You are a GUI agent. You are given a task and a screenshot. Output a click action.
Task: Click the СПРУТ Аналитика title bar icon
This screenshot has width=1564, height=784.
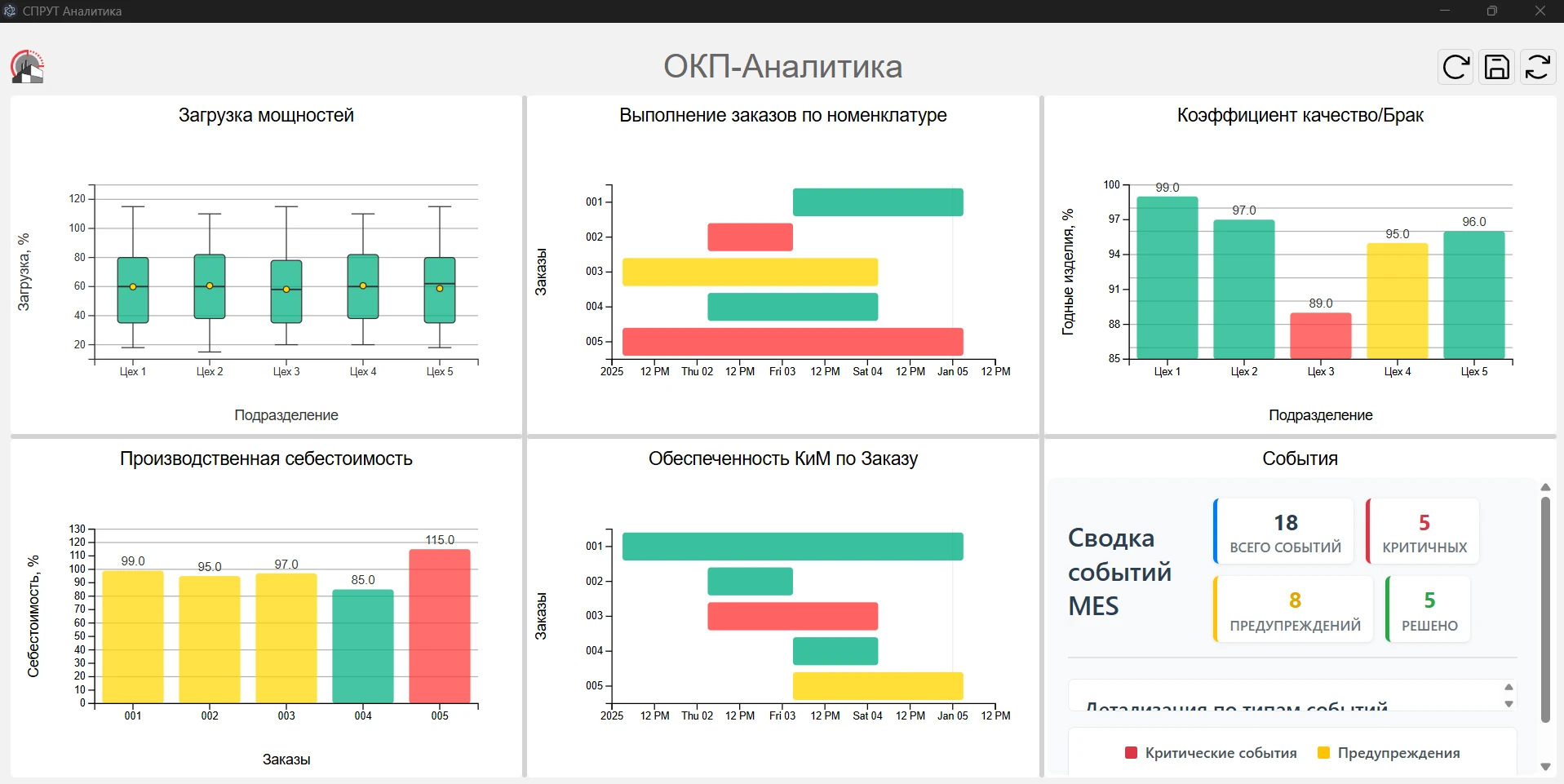(10, 11)
